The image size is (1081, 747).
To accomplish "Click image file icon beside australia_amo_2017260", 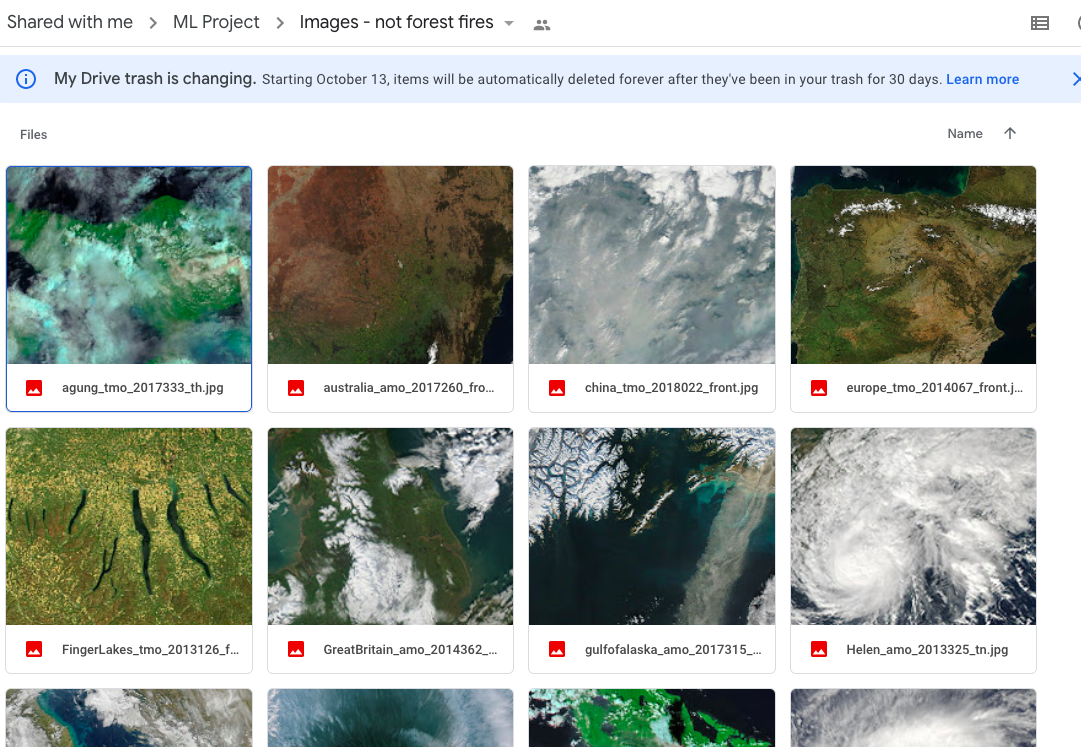I will coord(296,388).
